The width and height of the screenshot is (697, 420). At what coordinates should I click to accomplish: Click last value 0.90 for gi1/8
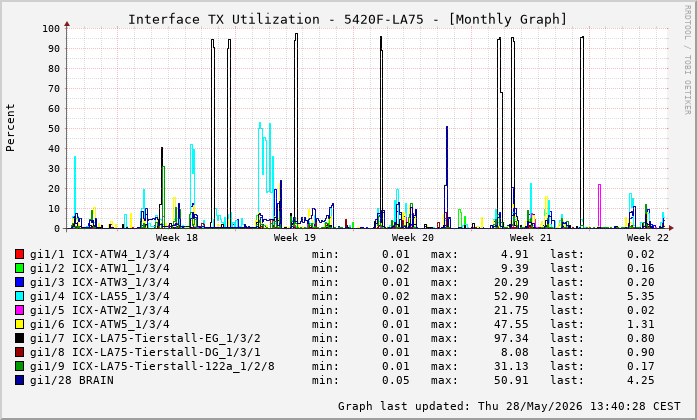coord(641,352)
